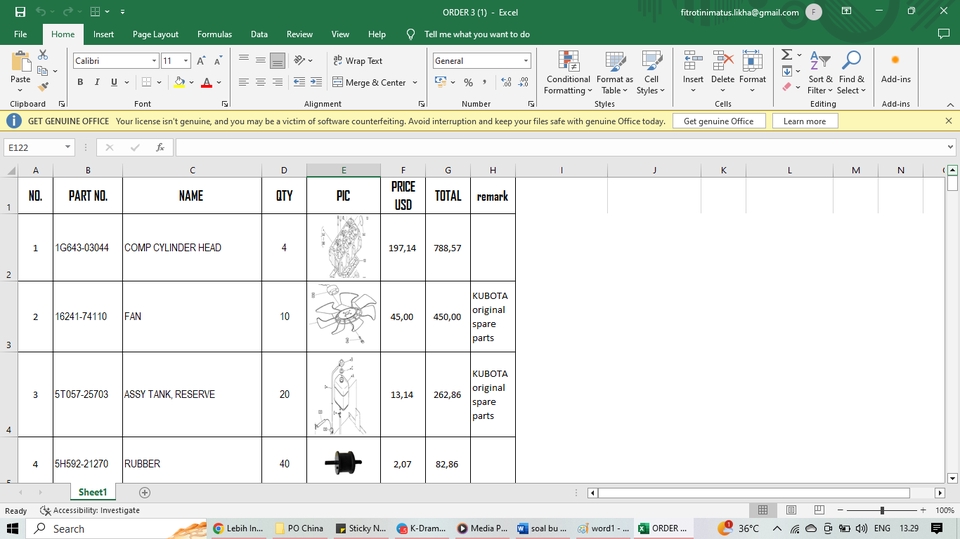
Task: Collapse the ribbon with the chevron
Action: pos(950,105)
